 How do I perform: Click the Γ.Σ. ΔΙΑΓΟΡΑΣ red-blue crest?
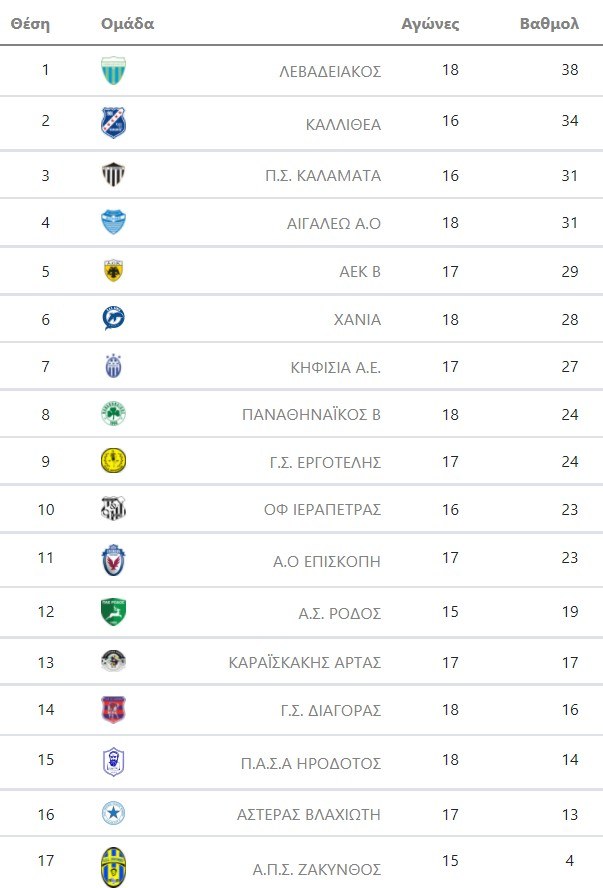point(113,710)
